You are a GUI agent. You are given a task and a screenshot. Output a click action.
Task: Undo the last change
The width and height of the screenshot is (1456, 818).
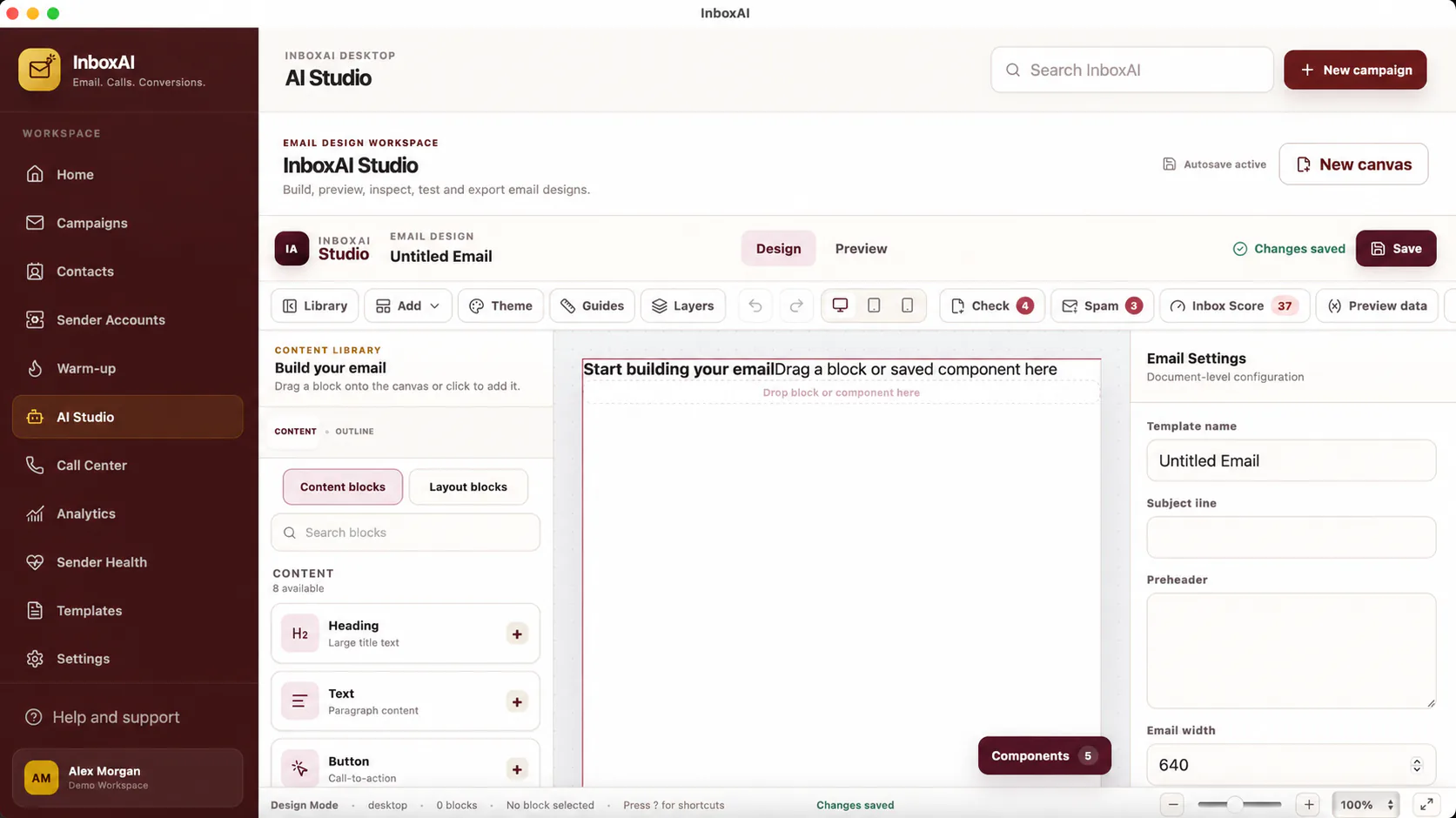point(755,305)
